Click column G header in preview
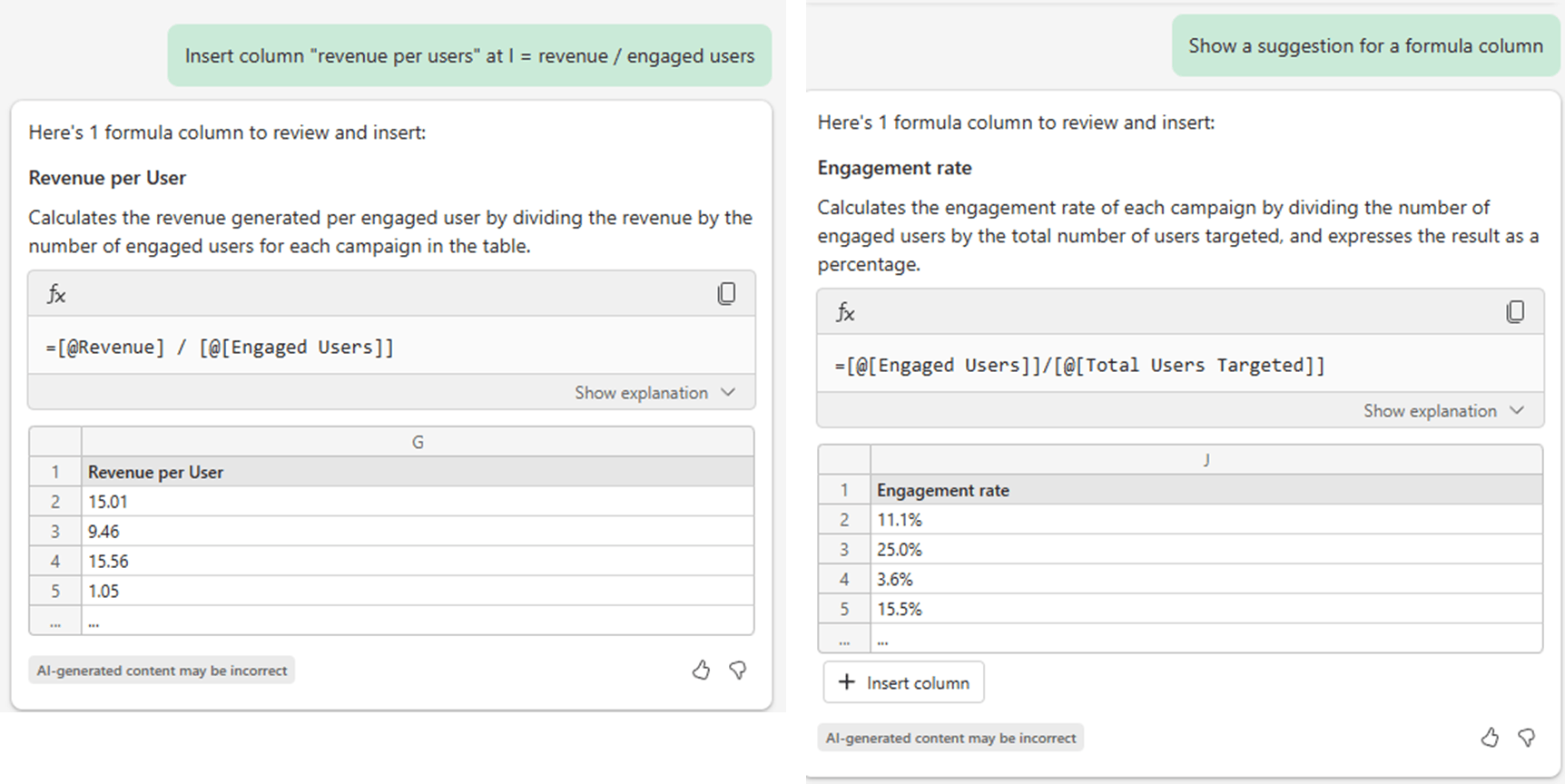Viewport: 1565px width, 784px height. pos(418,442)
